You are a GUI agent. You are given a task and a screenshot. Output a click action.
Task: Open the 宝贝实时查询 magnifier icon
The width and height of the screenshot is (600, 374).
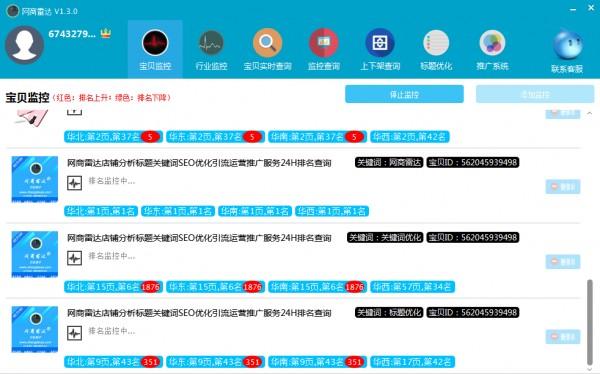point(267,43)
